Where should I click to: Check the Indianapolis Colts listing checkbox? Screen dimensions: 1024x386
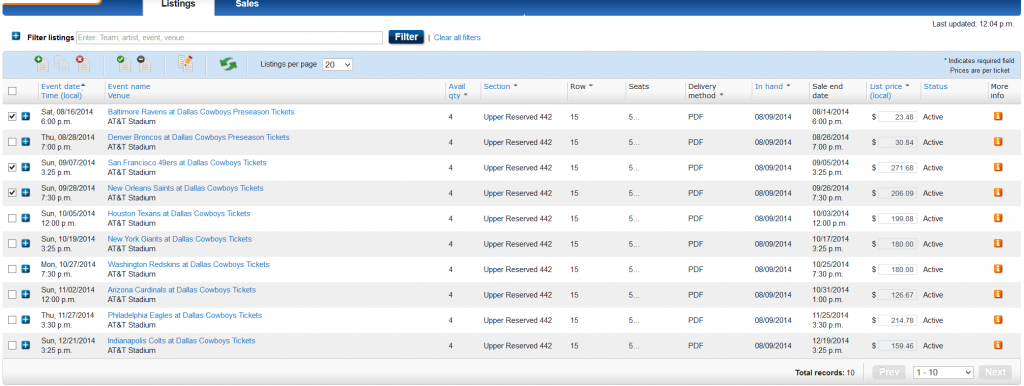12,346
